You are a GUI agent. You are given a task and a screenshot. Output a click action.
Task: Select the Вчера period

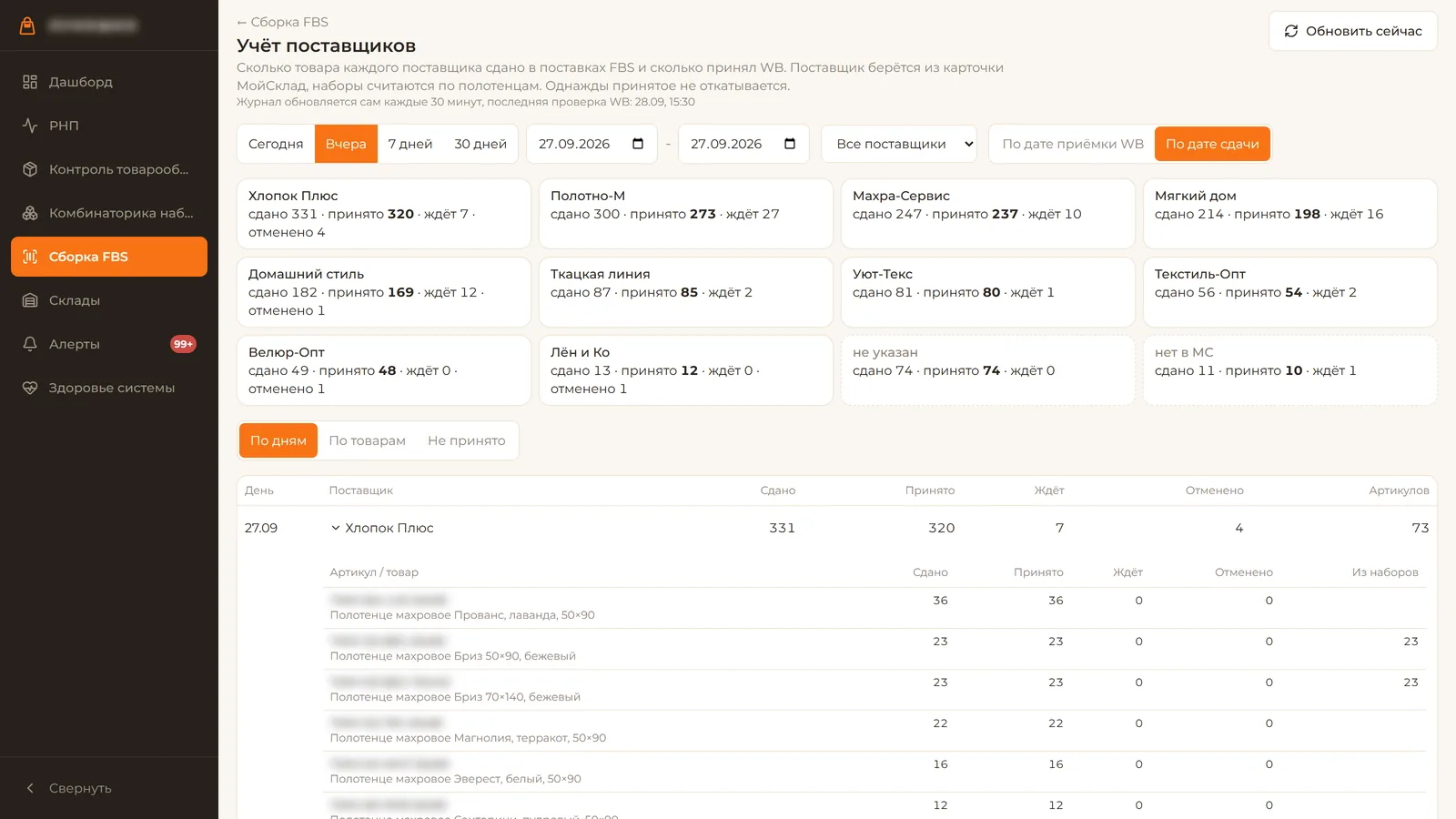(x=346, y=144)
